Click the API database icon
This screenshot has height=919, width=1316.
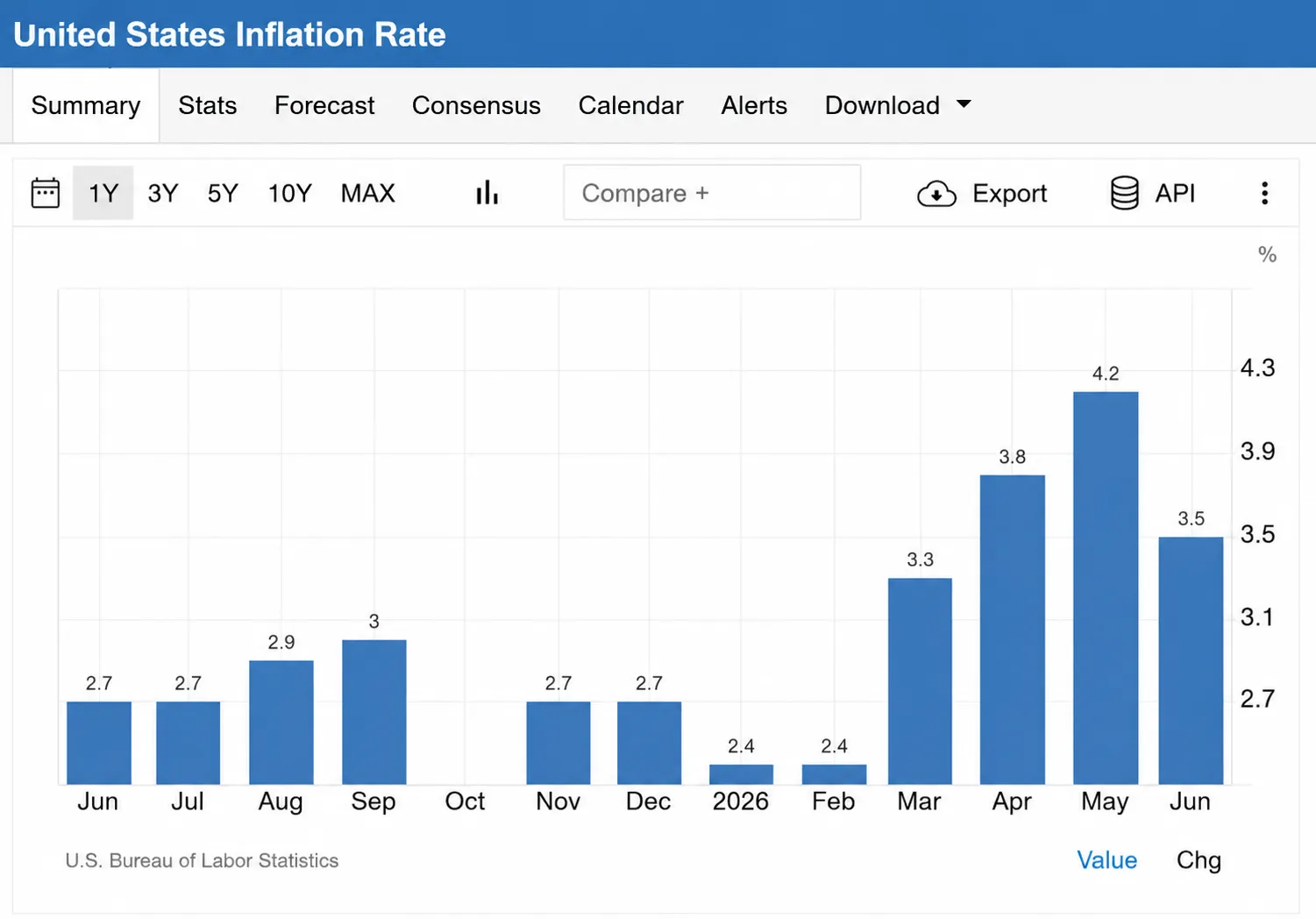(1124, 193)
